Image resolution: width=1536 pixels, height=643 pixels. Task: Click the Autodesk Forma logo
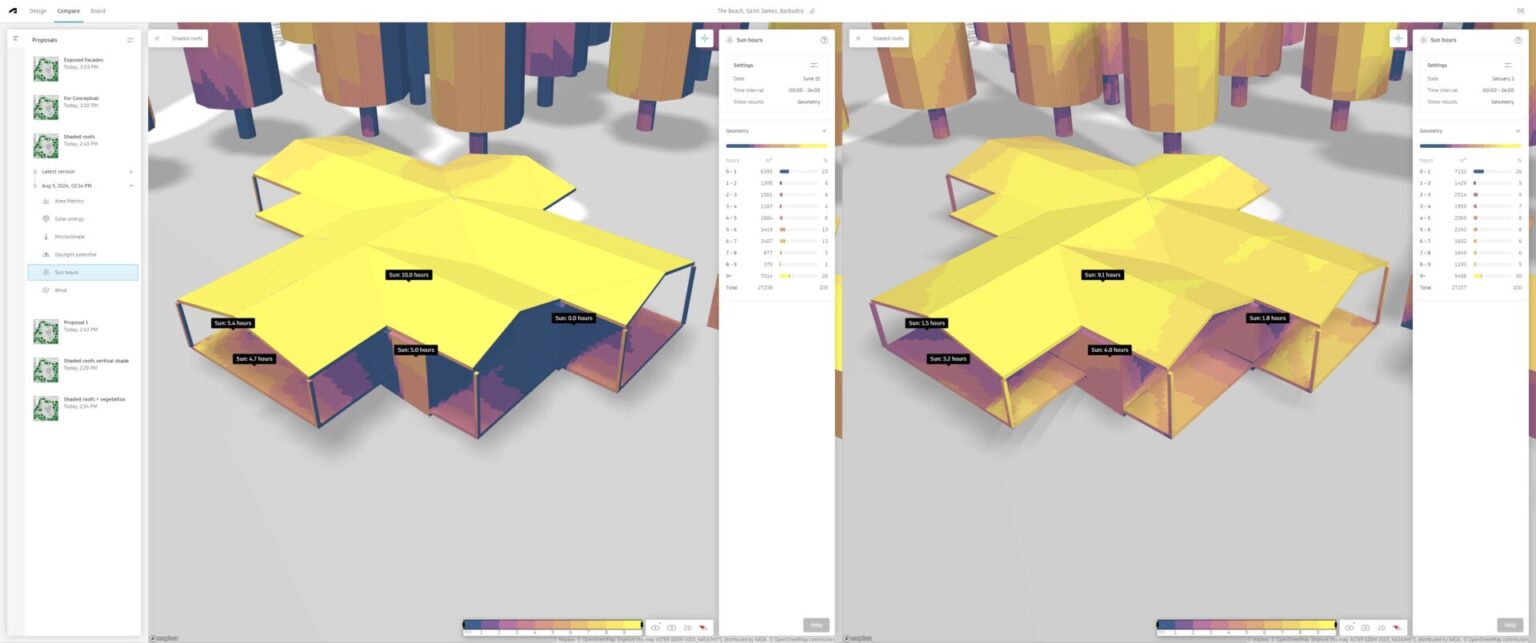click(12, 10)
